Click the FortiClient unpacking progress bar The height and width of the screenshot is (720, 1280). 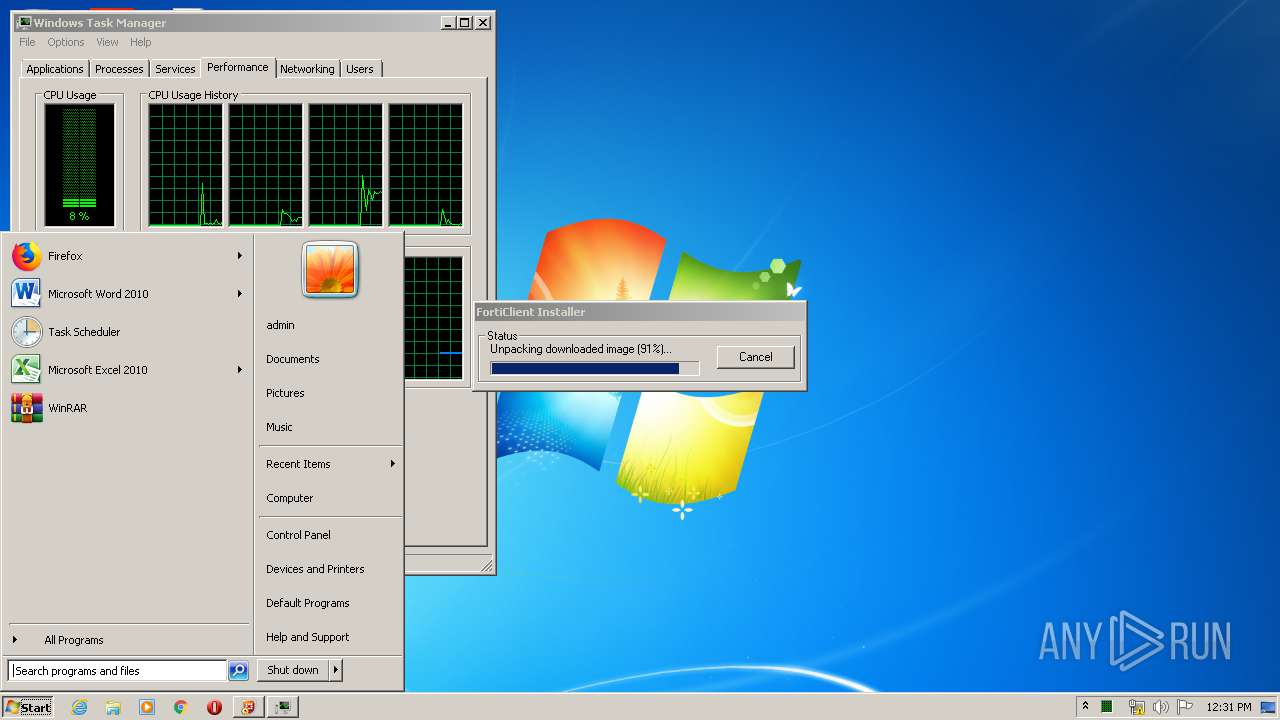pyautogui.click(x=595, y=369)
